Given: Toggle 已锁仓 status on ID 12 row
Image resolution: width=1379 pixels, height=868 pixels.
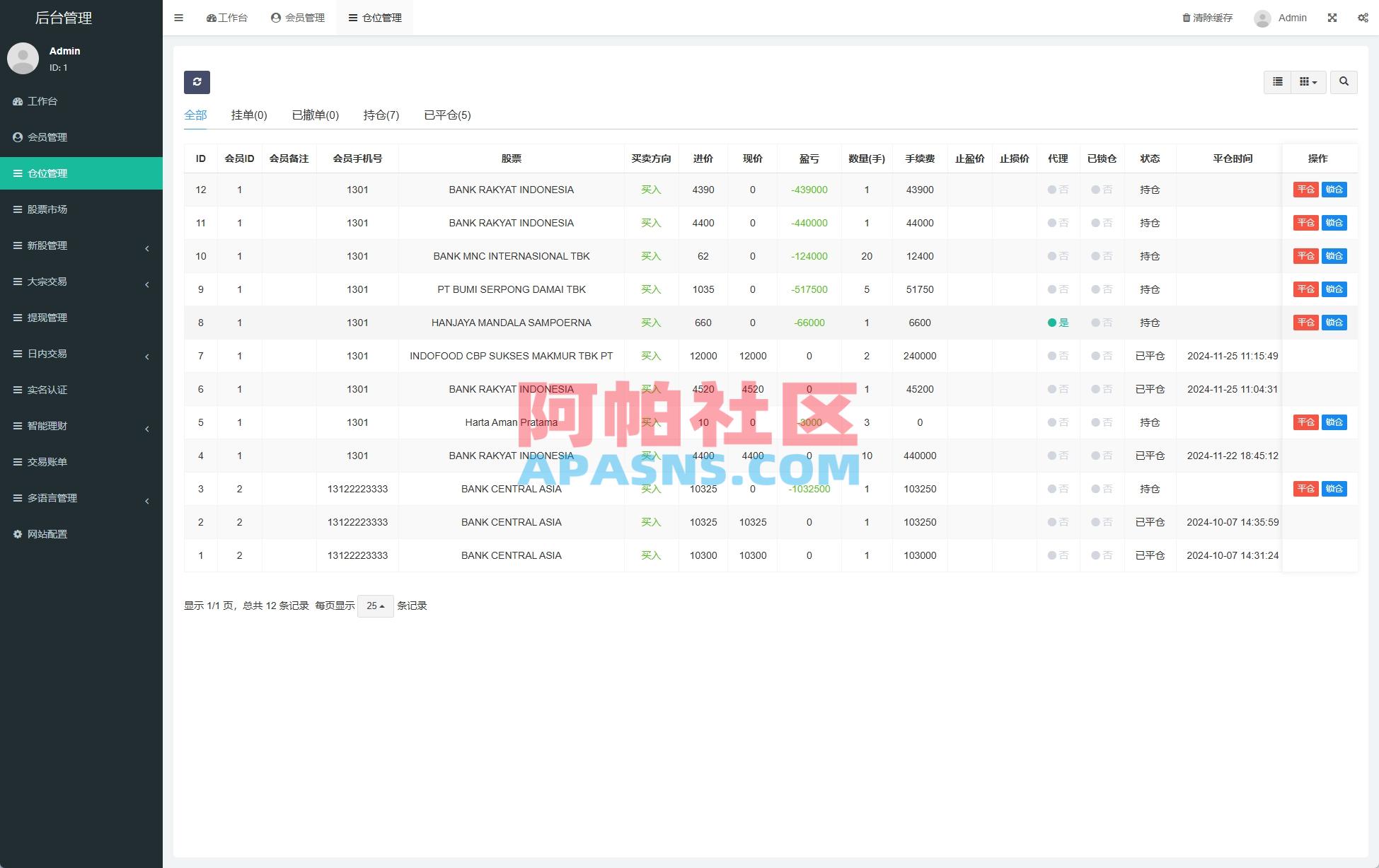Looking at the screenshot, I should tap(1102, 190).
